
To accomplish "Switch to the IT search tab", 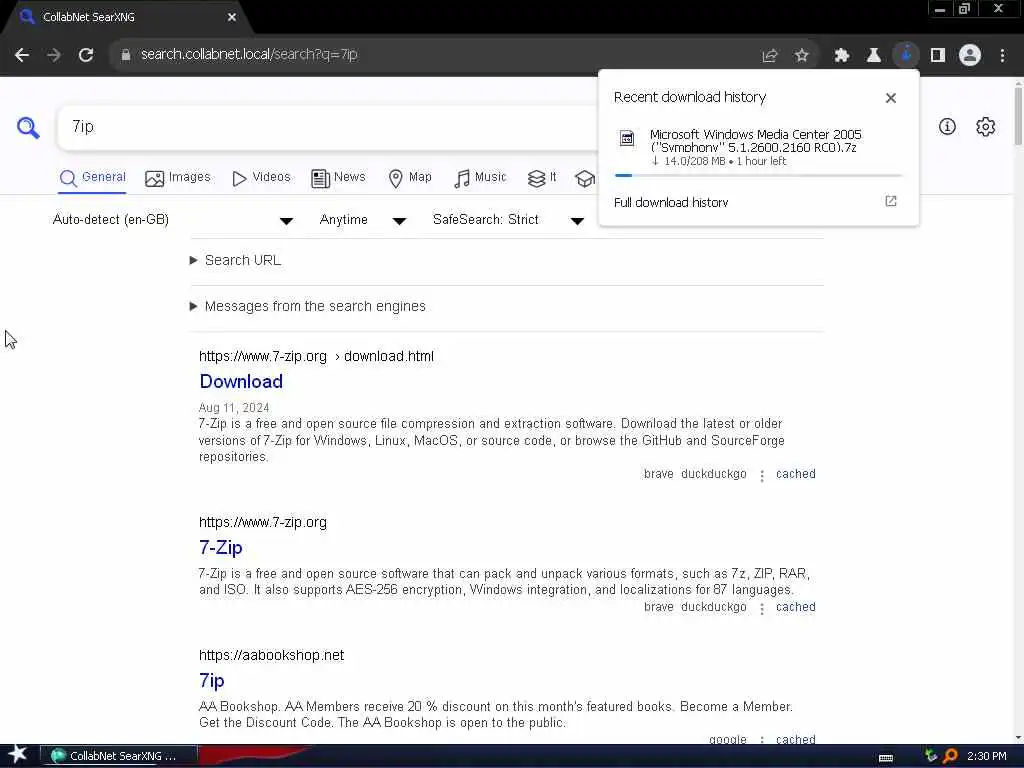I will click(542, 178).
